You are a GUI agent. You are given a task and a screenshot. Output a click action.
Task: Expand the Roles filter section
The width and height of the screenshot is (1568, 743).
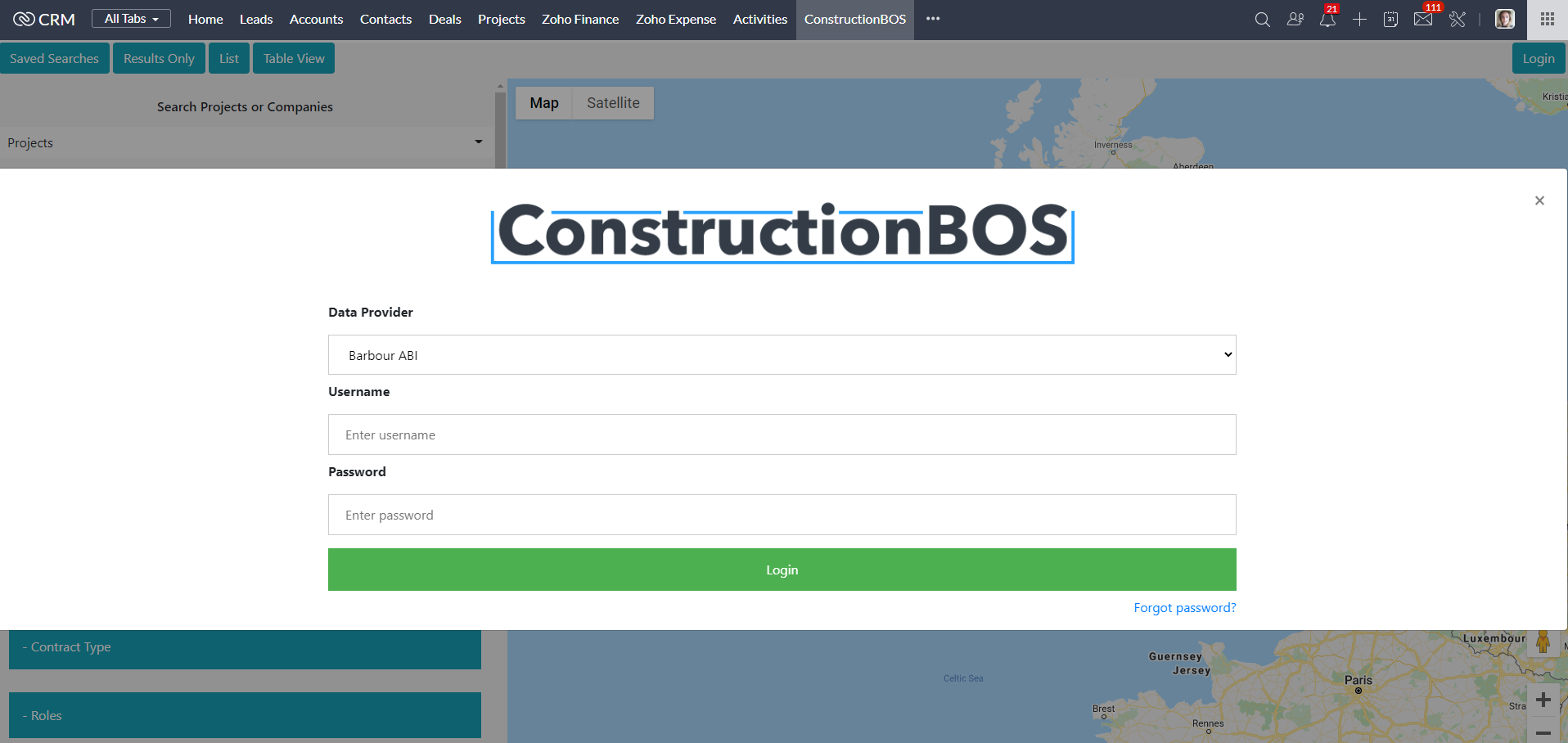[x=245, y=715]
